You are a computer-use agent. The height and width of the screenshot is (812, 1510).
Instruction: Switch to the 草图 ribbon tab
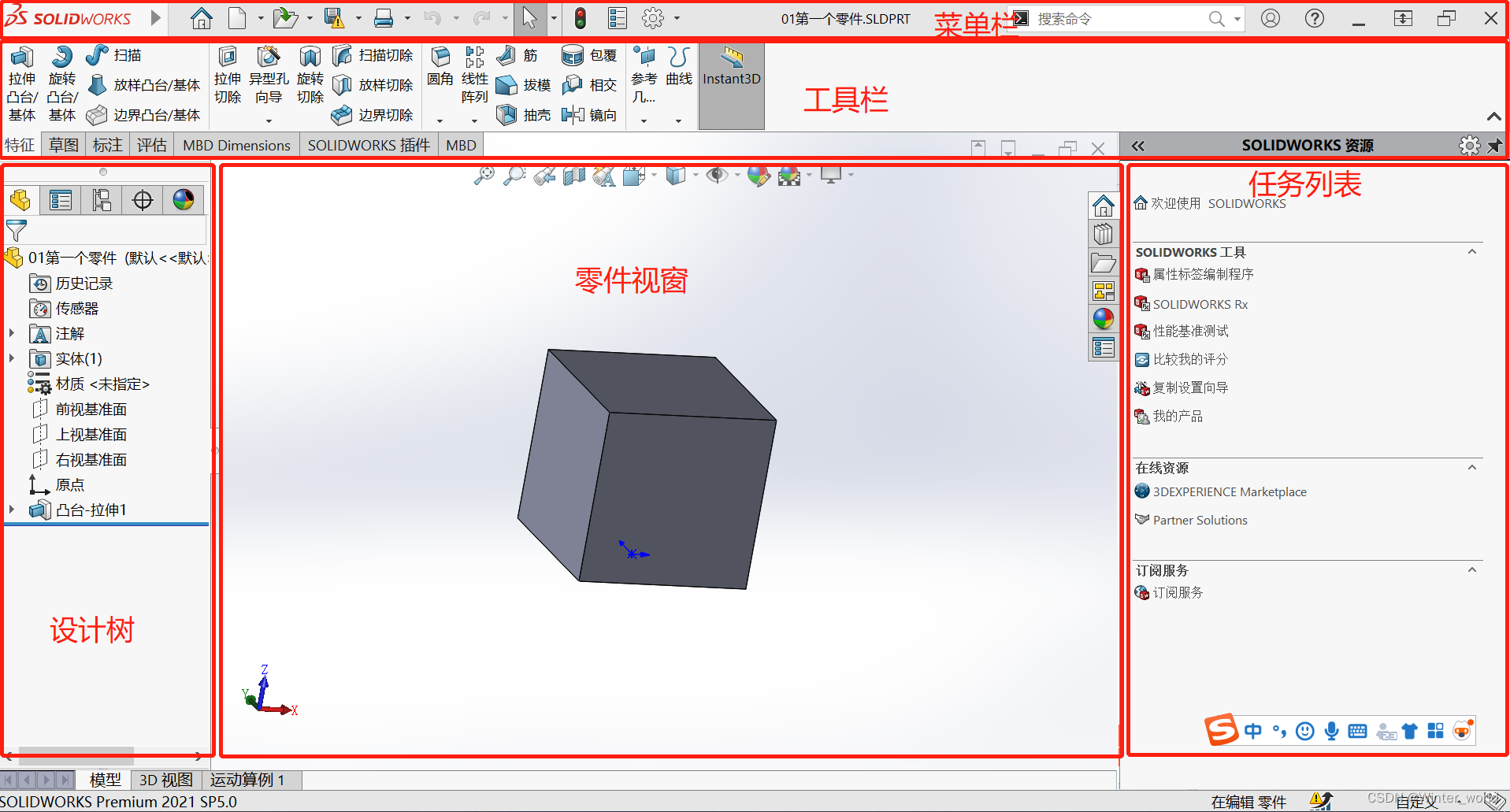tap(62, 144)
